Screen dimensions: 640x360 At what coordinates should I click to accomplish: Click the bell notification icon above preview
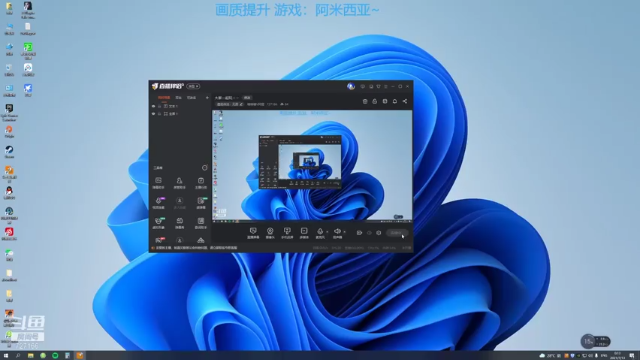(x=395, y=101)
